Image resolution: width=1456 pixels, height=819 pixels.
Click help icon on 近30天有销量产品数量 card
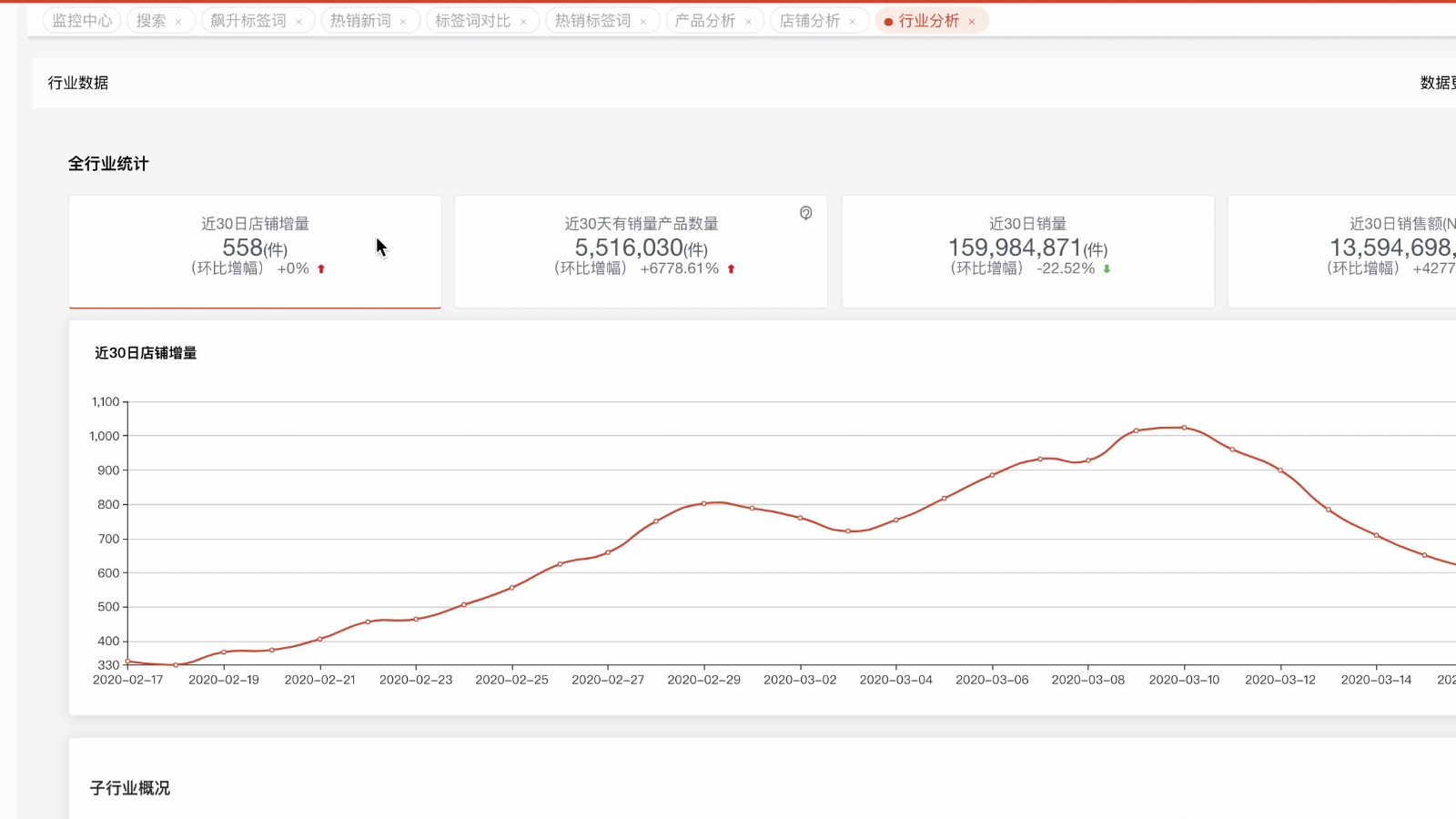click(805, 213)
